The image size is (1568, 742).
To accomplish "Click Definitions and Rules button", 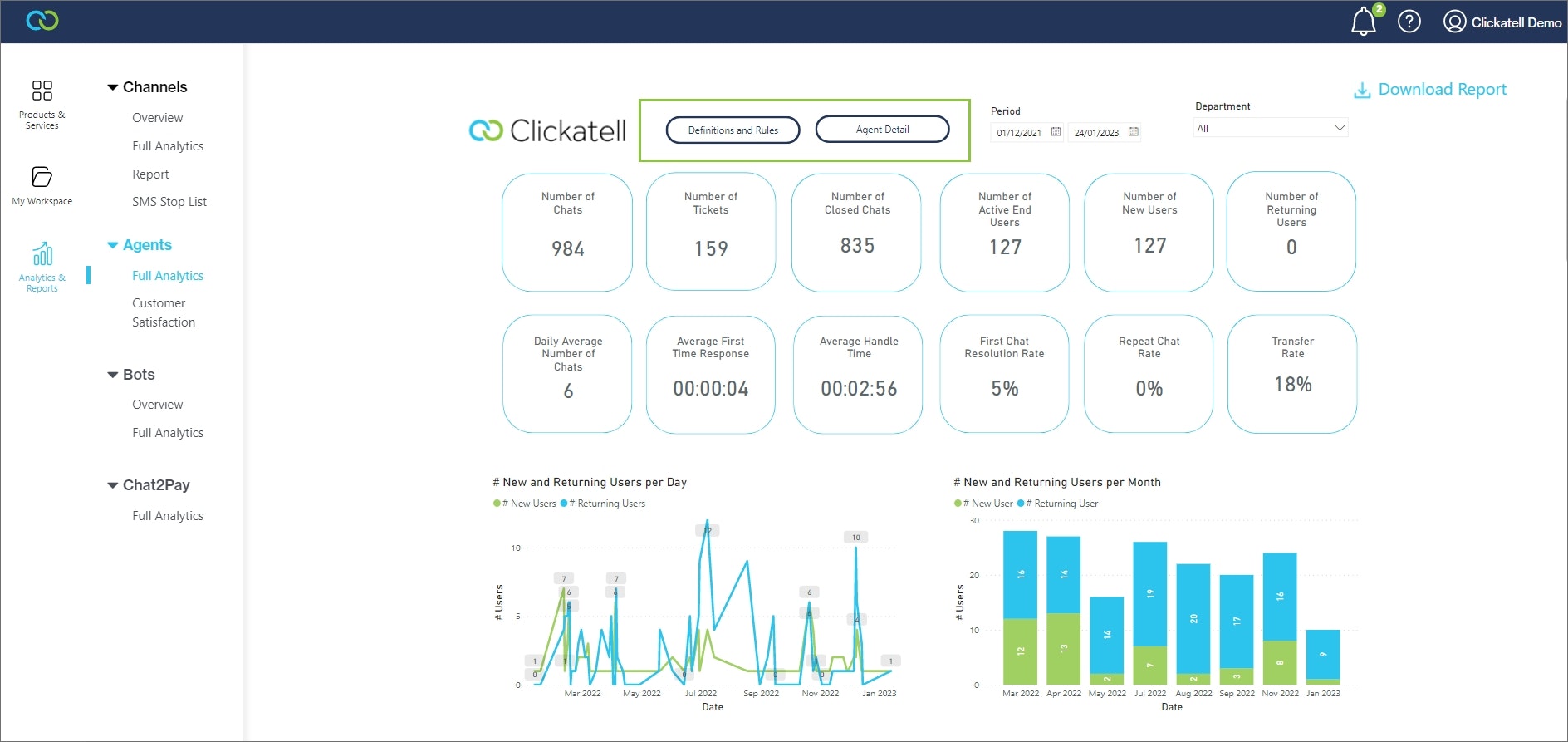I will pyautogui.click(x=733, y=130).
